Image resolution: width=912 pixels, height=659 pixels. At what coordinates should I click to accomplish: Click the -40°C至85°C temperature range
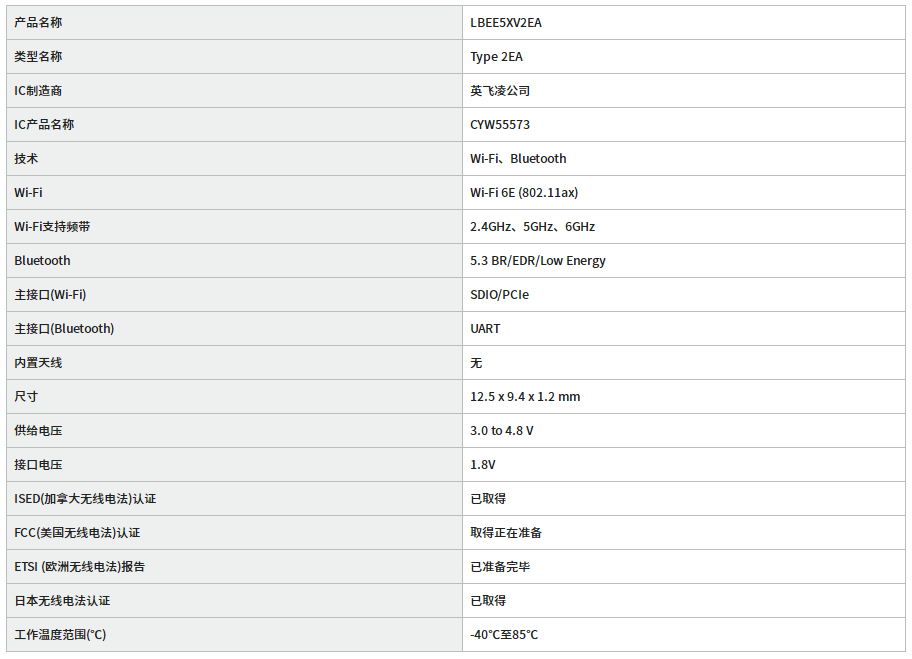click(x=504, y=635)
